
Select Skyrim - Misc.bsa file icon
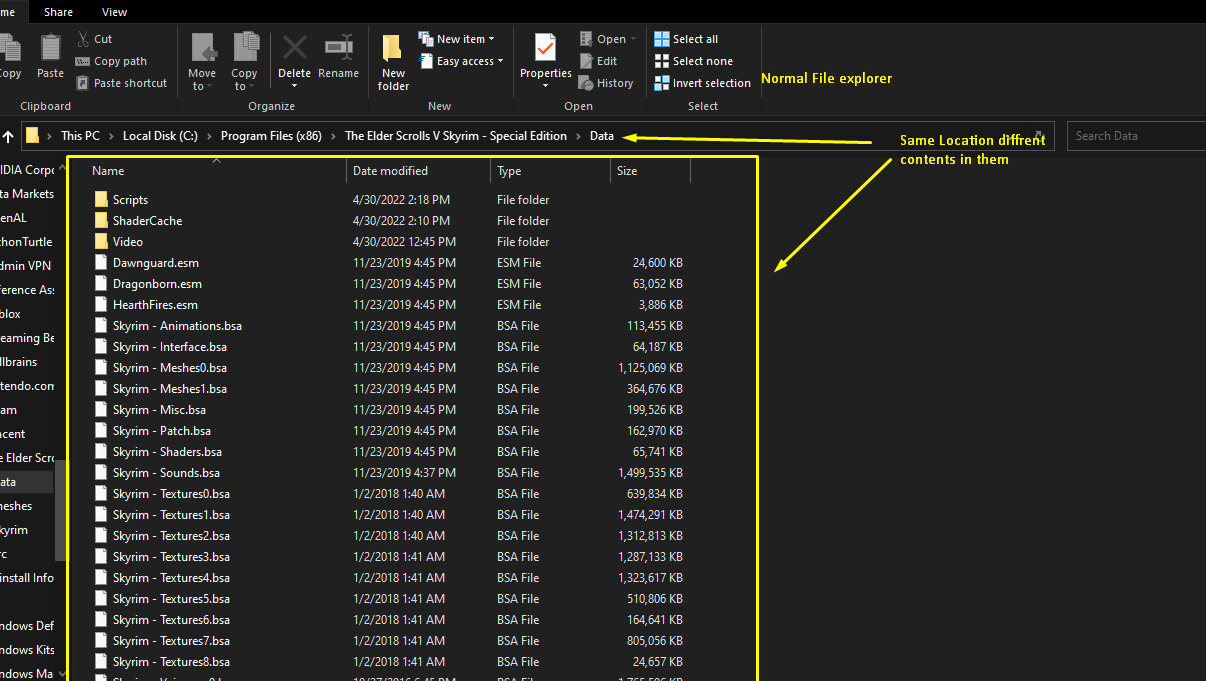pos(100,410)
